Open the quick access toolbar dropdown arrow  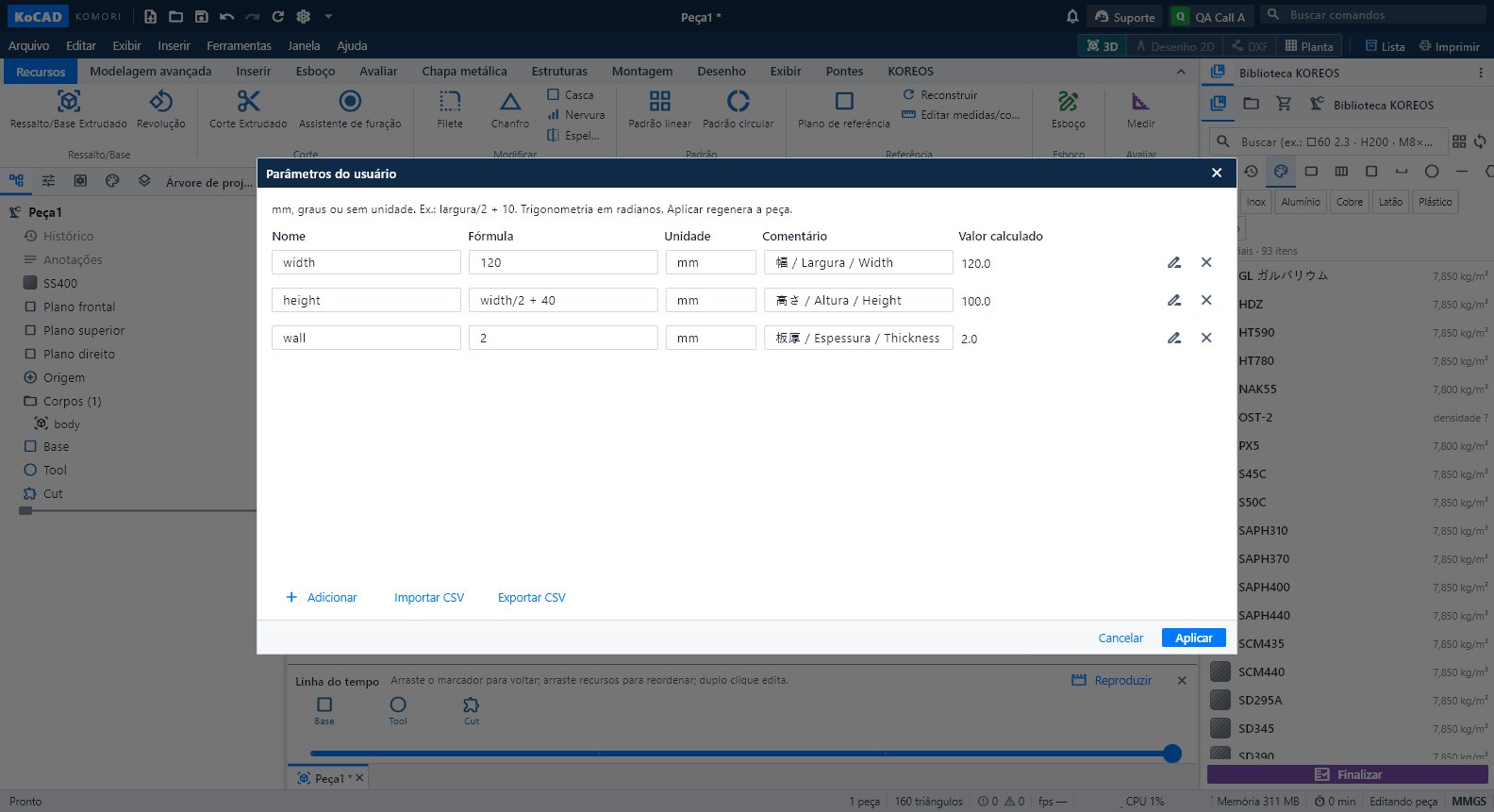pyautogui.click(x=328, y=16)
